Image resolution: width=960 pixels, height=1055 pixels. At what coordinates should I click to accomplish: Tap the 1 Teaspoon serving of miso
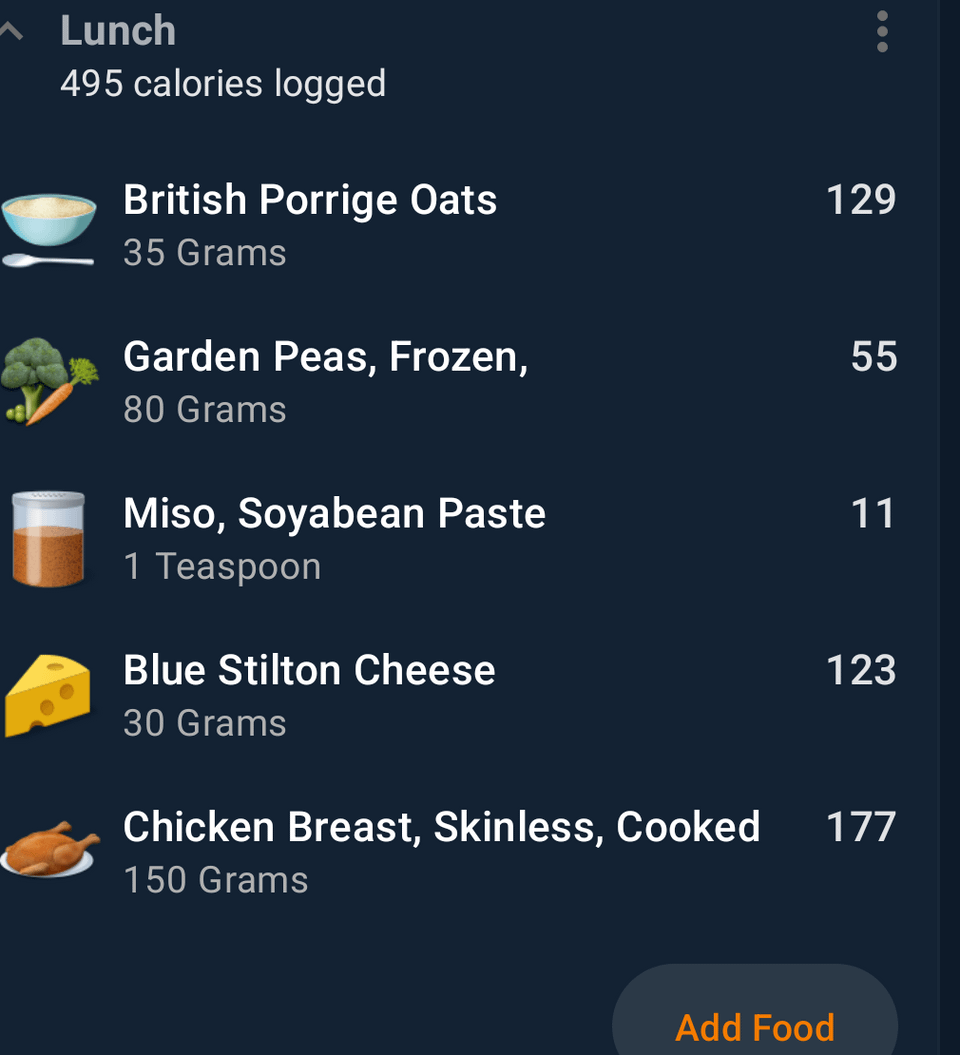click(223, 567)
